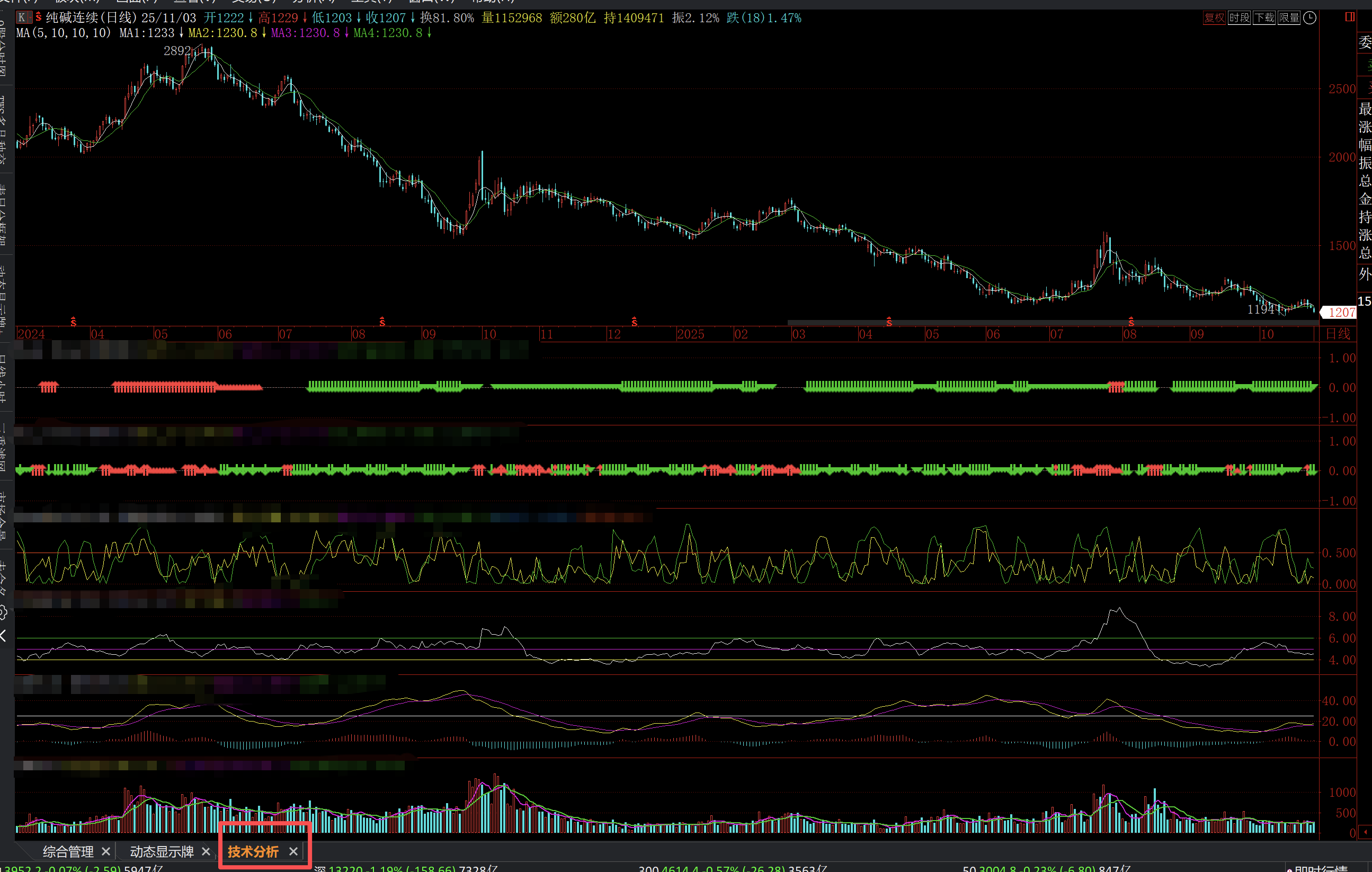Close the 综合管理 tab

[x=106, y=851]
